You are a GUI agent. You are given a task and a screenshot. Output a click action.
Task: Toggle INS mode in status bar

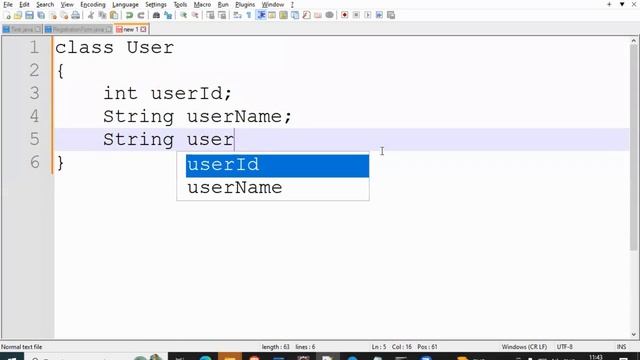click(x=621, y=347)
